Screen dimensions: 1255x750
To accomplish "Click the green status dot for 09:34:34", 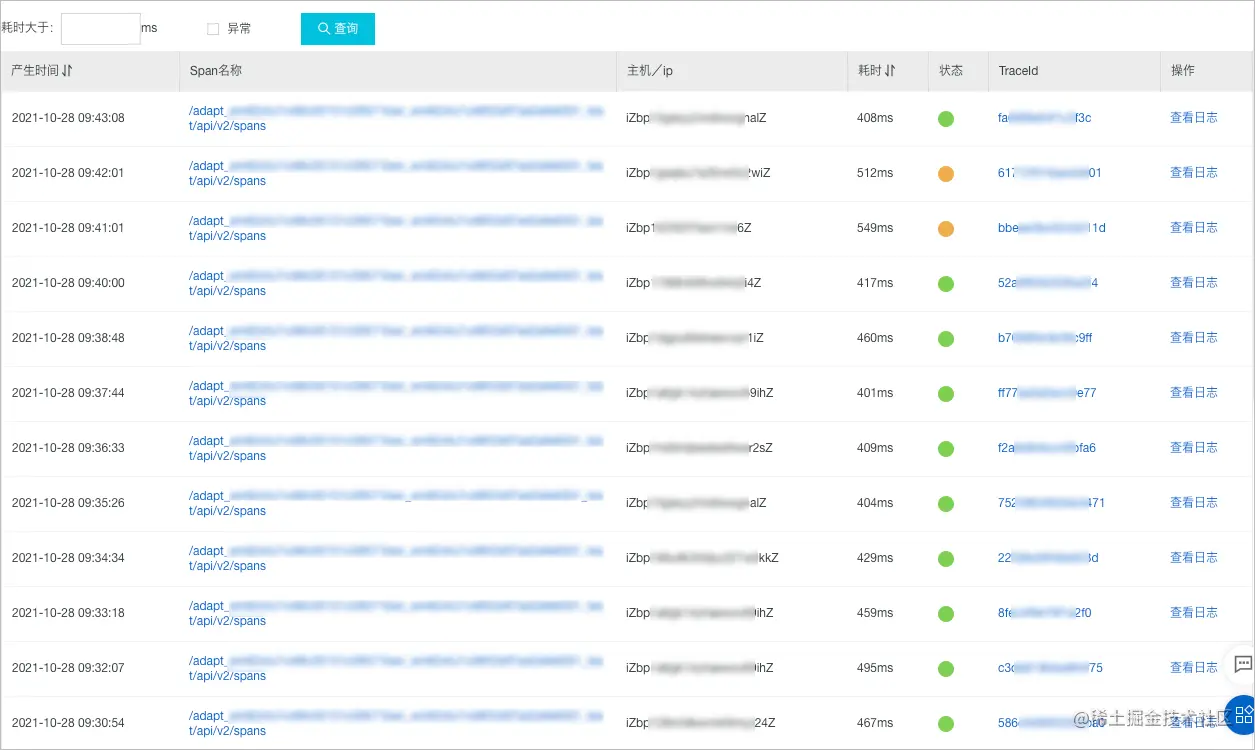I will 946,559.
